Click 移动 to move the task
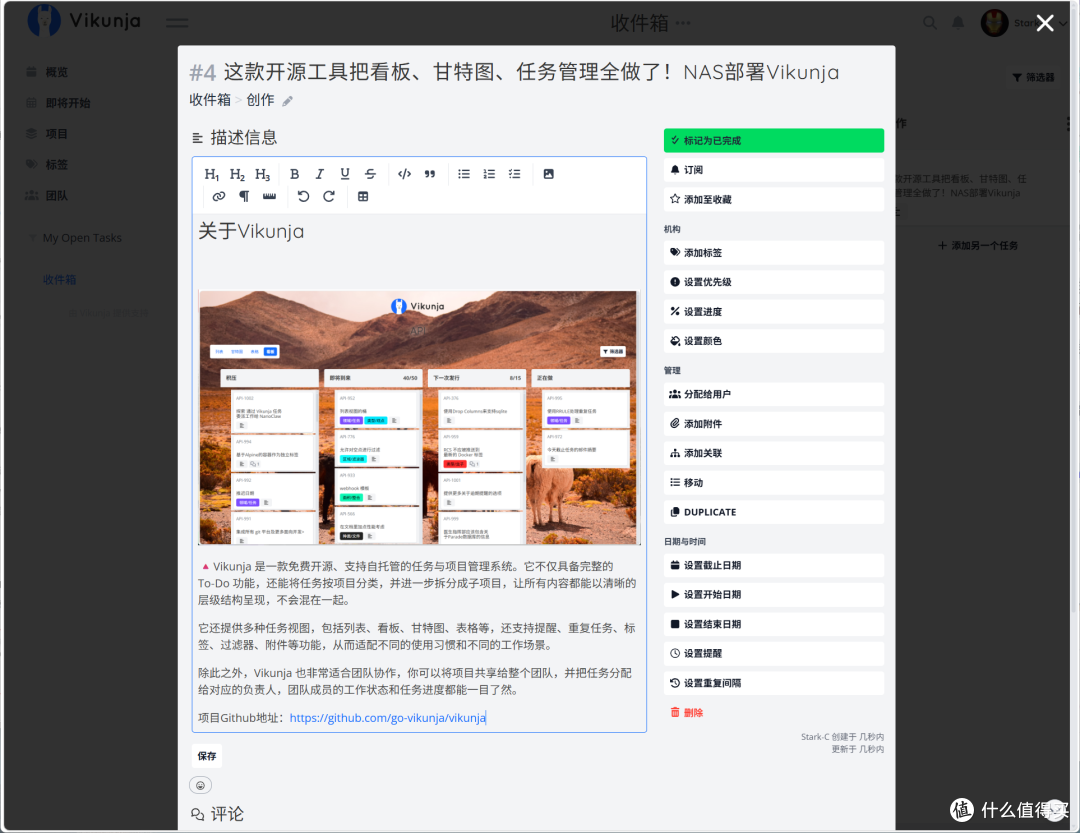 [773, 483]
